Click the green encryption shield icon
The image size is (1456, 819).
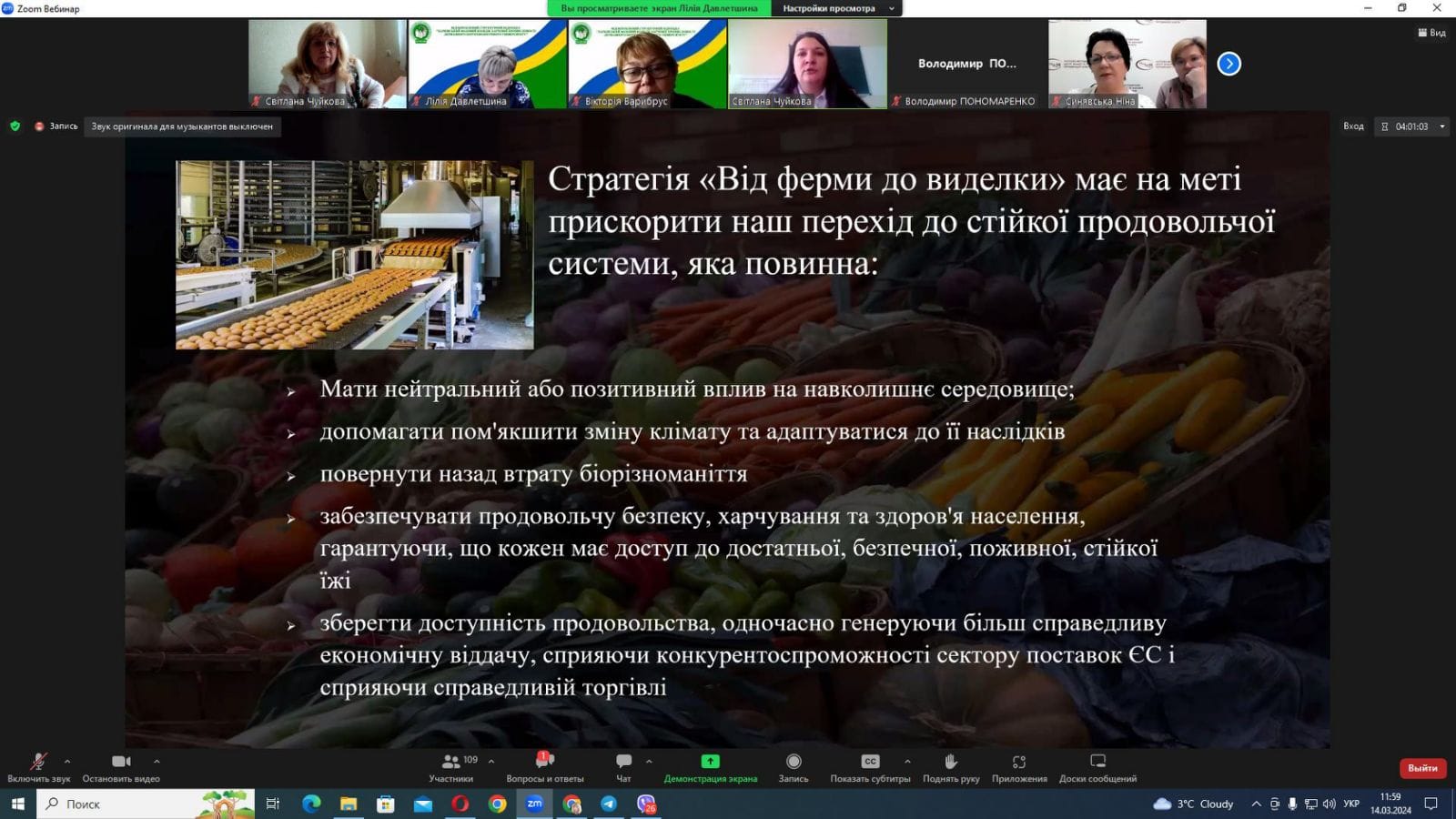15,126
